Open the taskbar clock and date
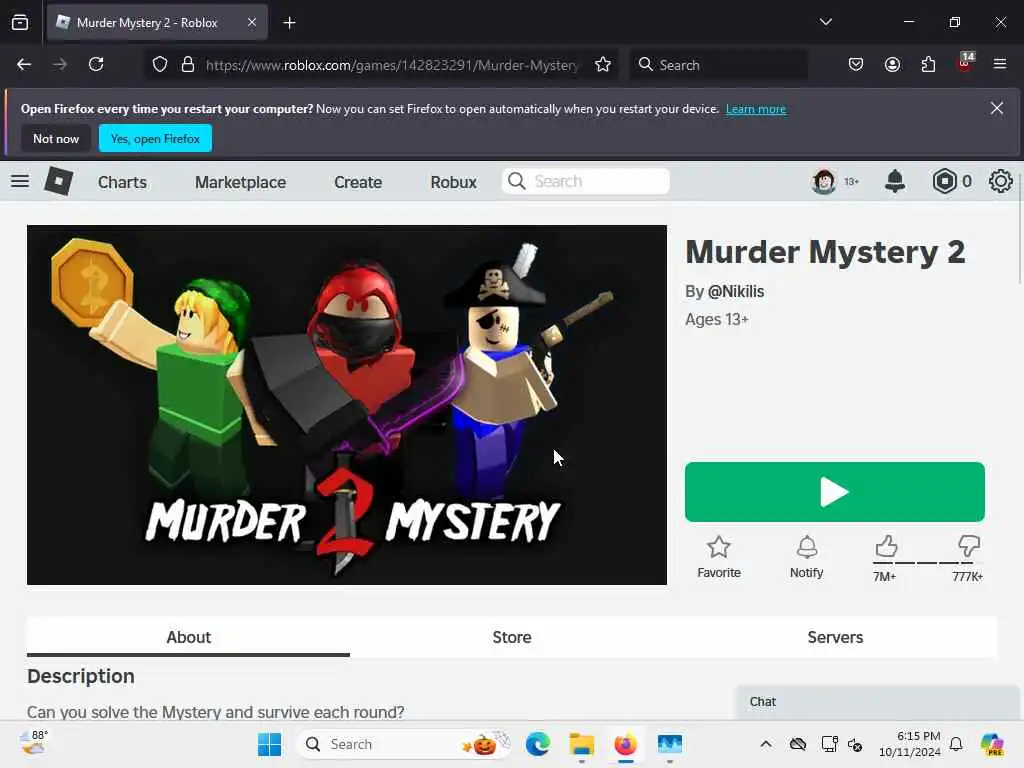This screenshot has width=1024, height=768. (909, 744)
